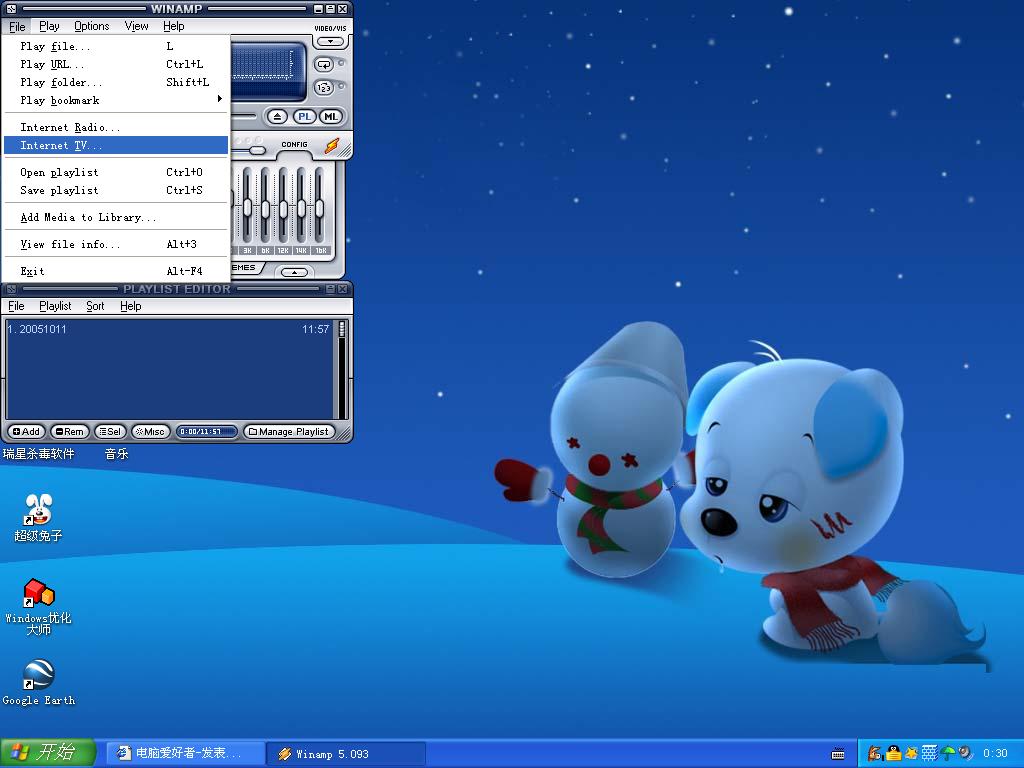Screen dimensions: 1024x768
Task: Open the CONFIG tab
Action: (295, 144)
